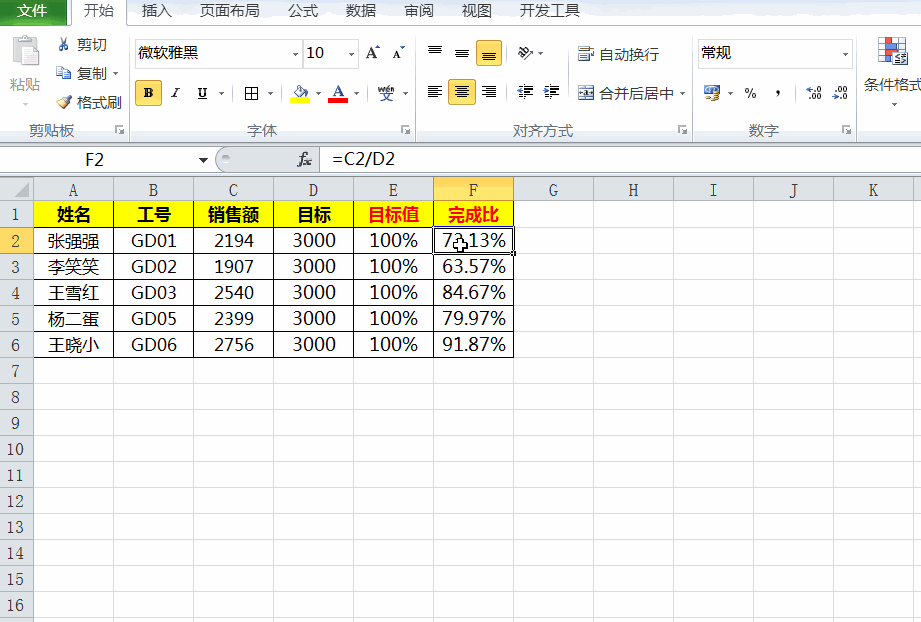
Task: Expand the Name Box dropdown arrow
Action: pos(203,160)
